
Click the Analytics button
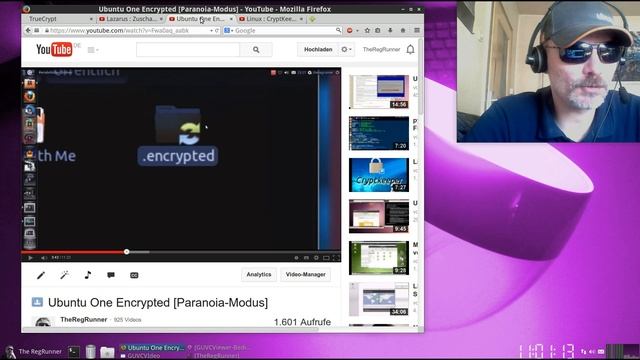(259, 274)
